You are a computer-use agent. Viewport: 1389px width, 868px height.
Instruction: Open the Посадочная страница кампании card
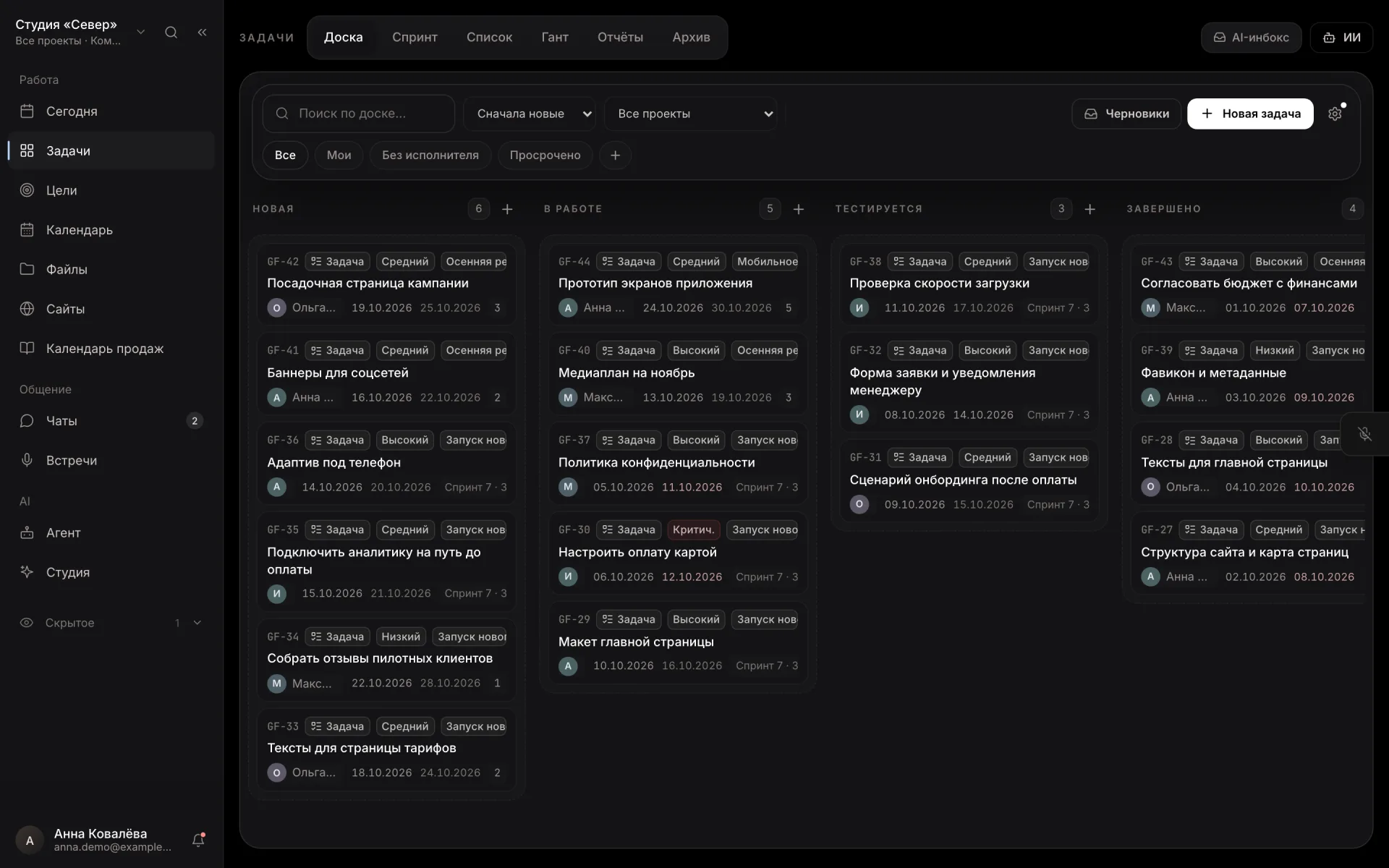(x=386, y=284)
